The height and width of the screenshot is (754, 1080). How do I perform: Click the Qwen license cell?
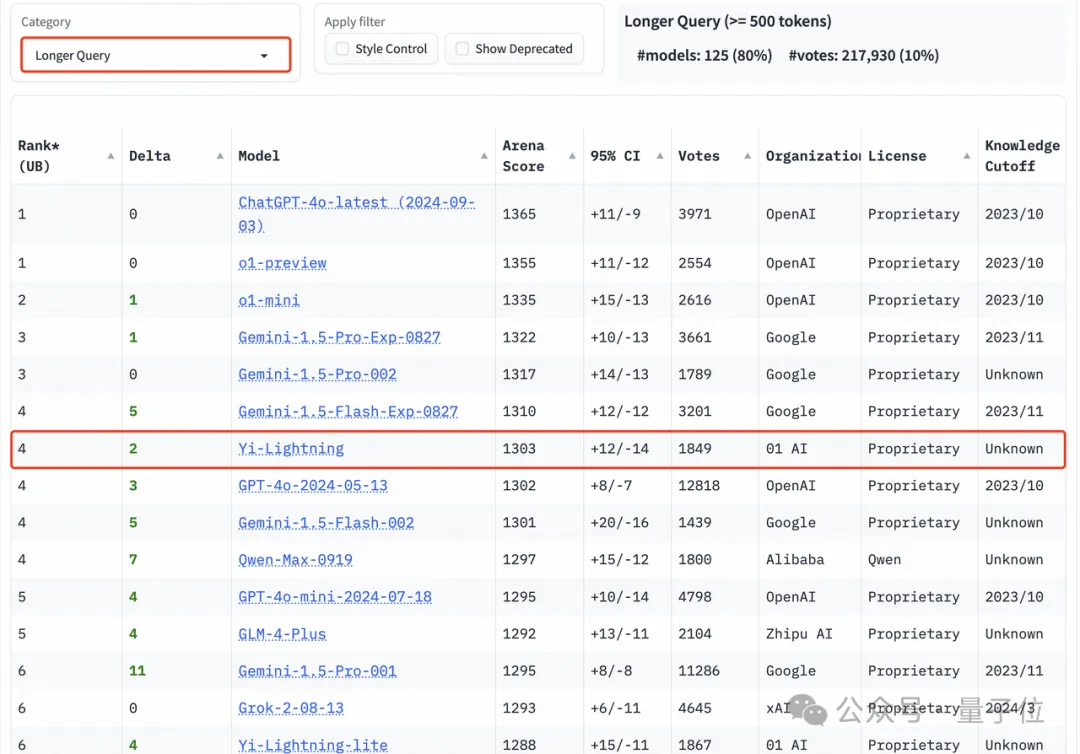(x=884, y=560)
